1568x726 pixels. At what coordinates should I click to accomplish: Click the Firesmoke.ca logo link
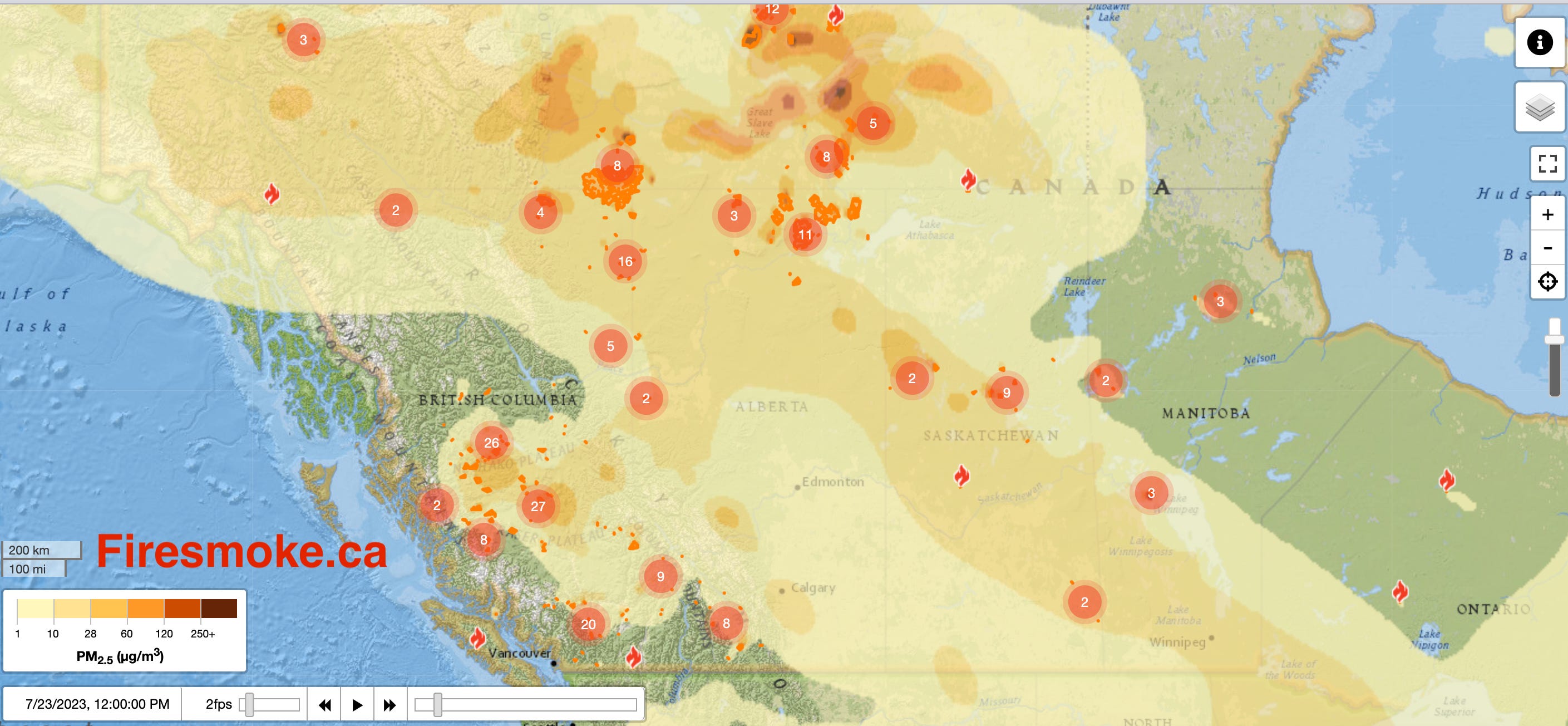point(241,552)
